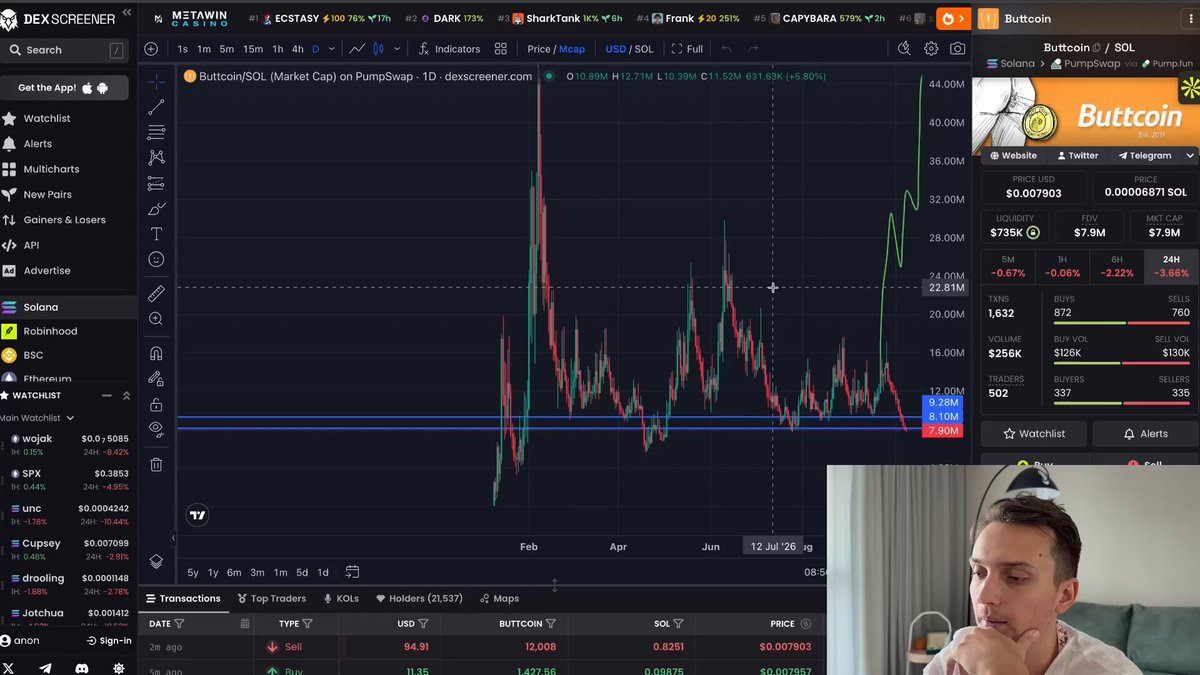Switch to the Top Traders tab
Image resolution: width=1200 pixels, height=675 pixels.
point(272,599)
